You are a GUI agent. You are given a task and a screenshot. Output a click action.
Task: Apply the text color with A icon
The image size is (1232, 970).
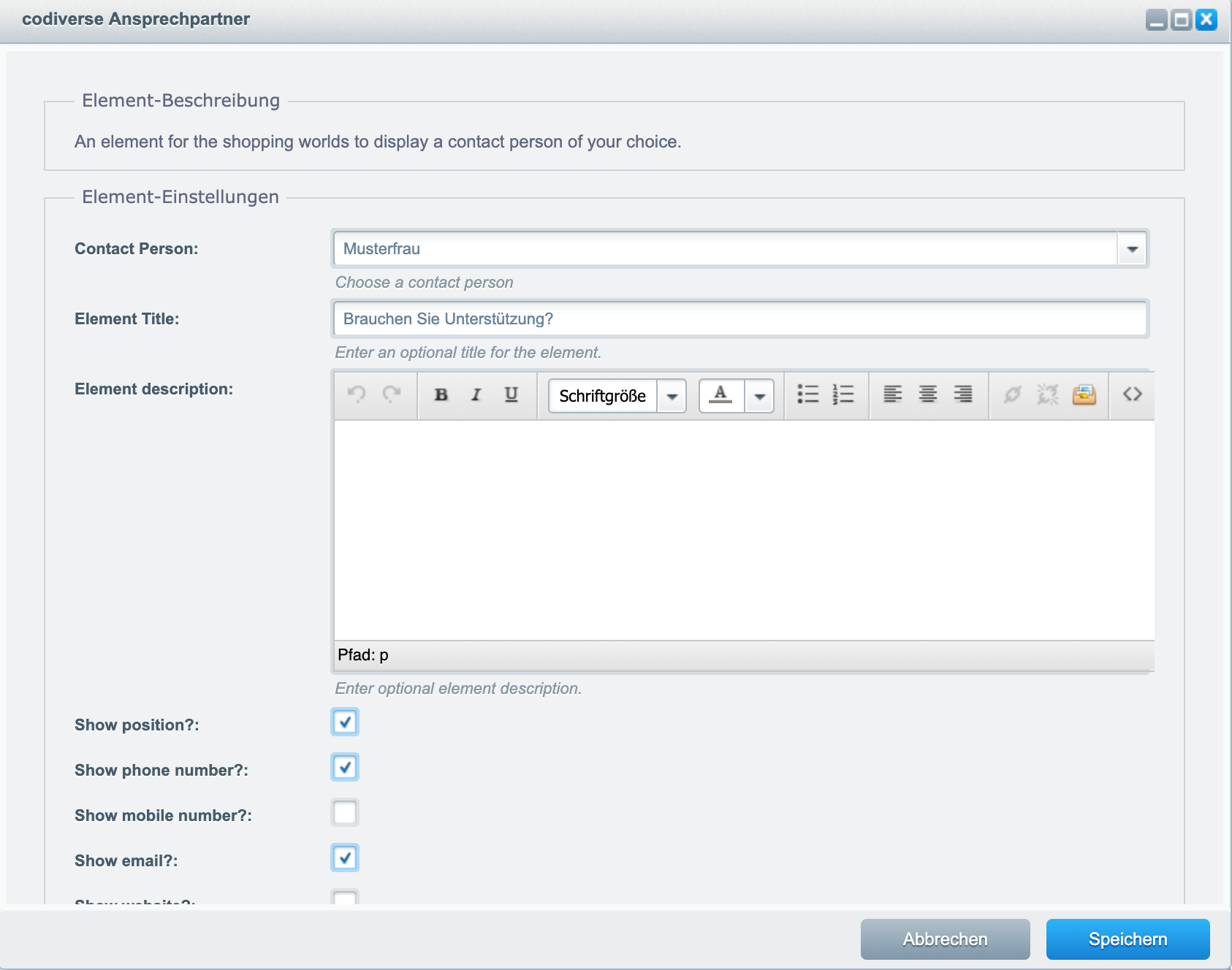[x=721, y=396]
